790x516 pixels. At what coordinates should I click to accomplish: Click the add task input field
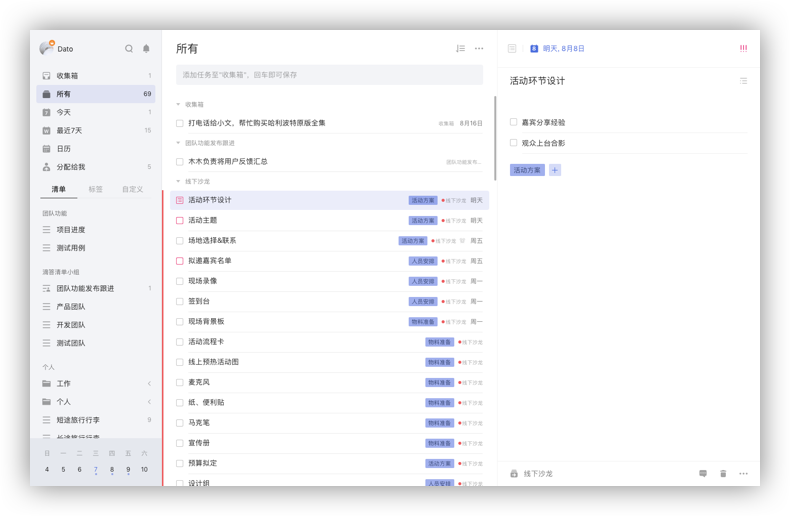point(330,75)
